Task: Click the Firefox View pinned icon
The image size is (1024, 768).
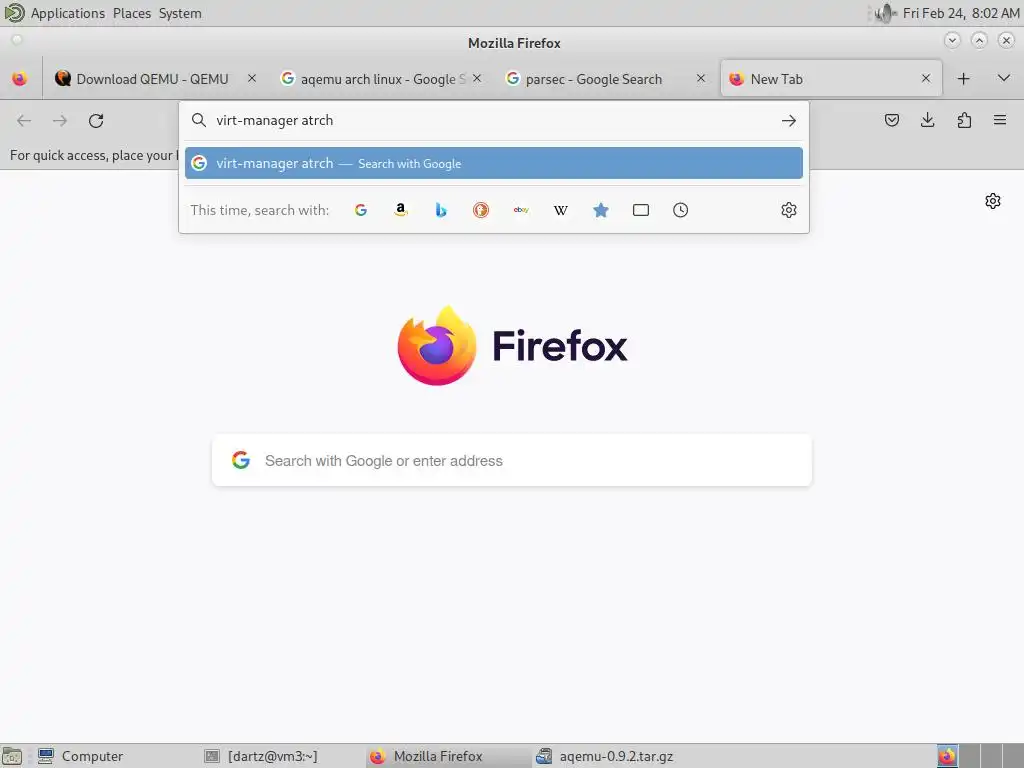Action: pos(20,79)
